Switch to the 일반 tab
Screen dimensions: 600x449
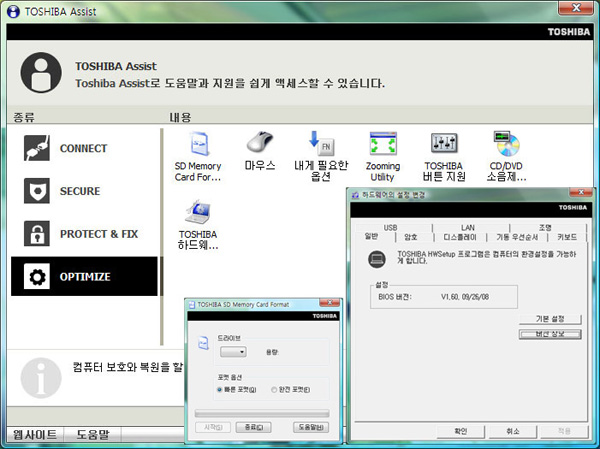tap(372, 237)
